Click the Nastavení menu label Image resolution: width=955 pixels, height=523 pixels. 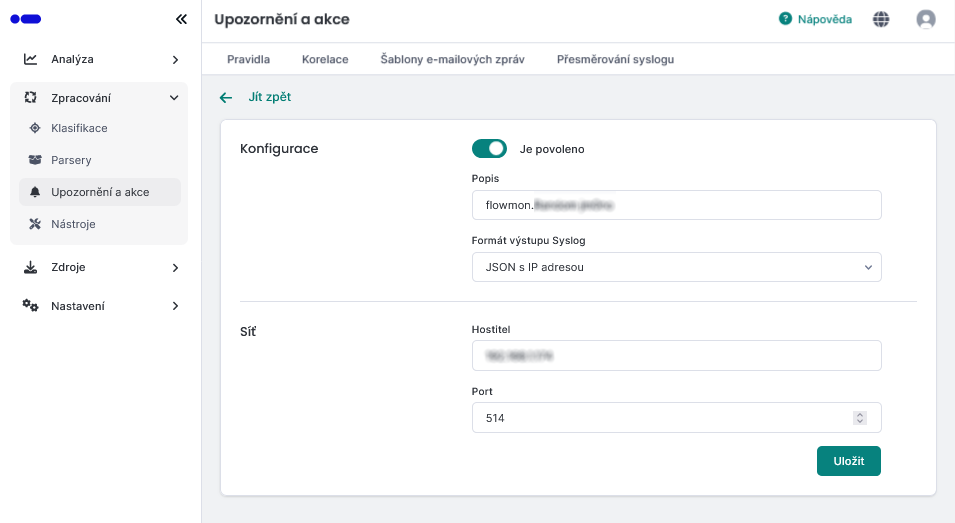pyautogui.click(x=78, y=306)
